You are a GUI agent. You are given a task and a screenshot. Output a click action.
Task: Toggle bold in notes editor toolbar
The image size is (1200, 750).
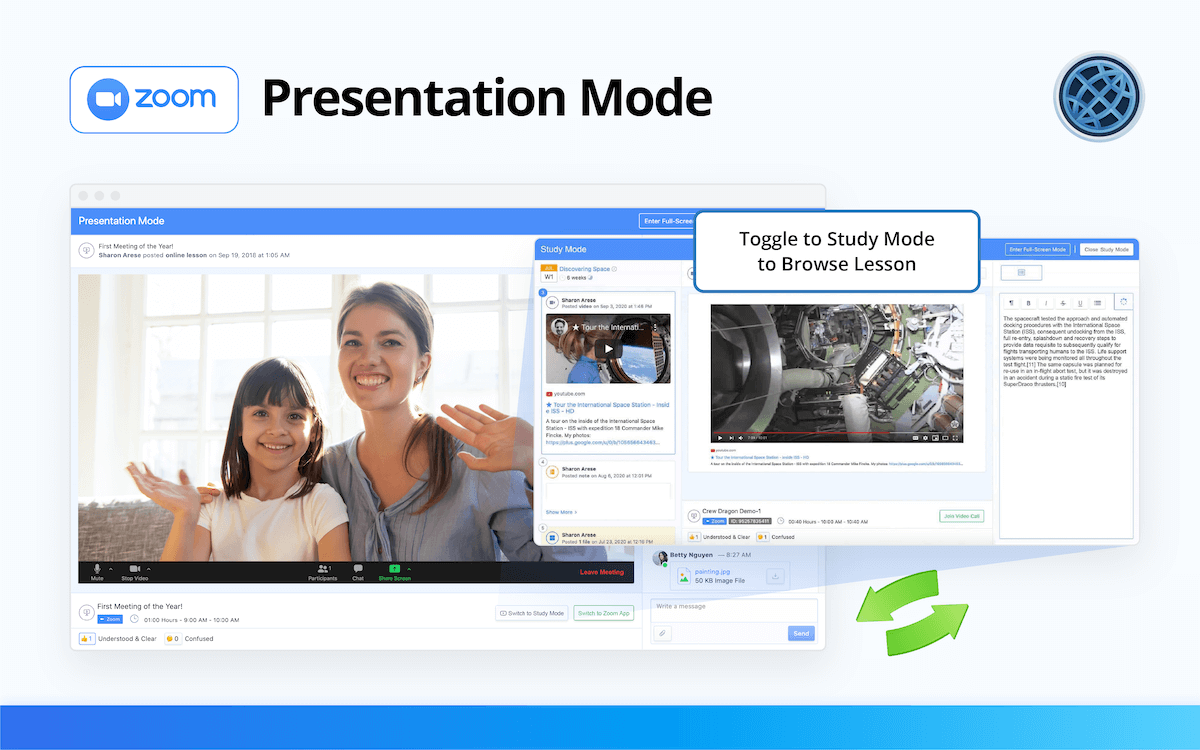[x=1028, y=302]
